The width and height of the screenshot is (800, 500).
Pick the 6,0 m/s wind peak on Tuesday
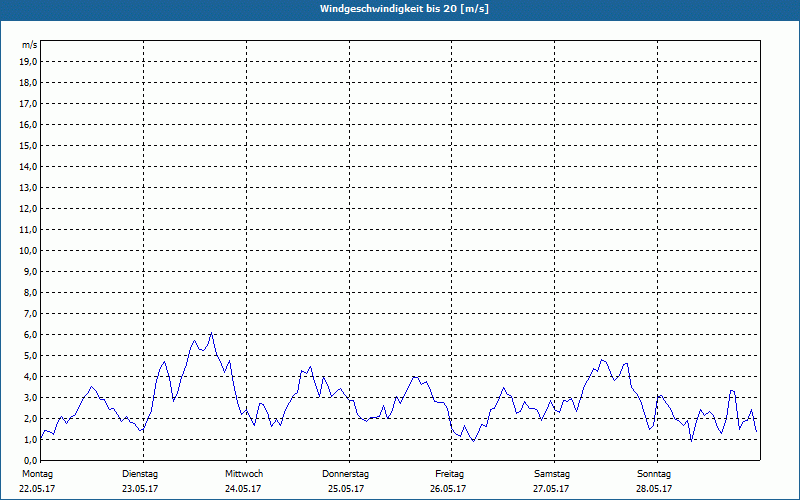211,333
